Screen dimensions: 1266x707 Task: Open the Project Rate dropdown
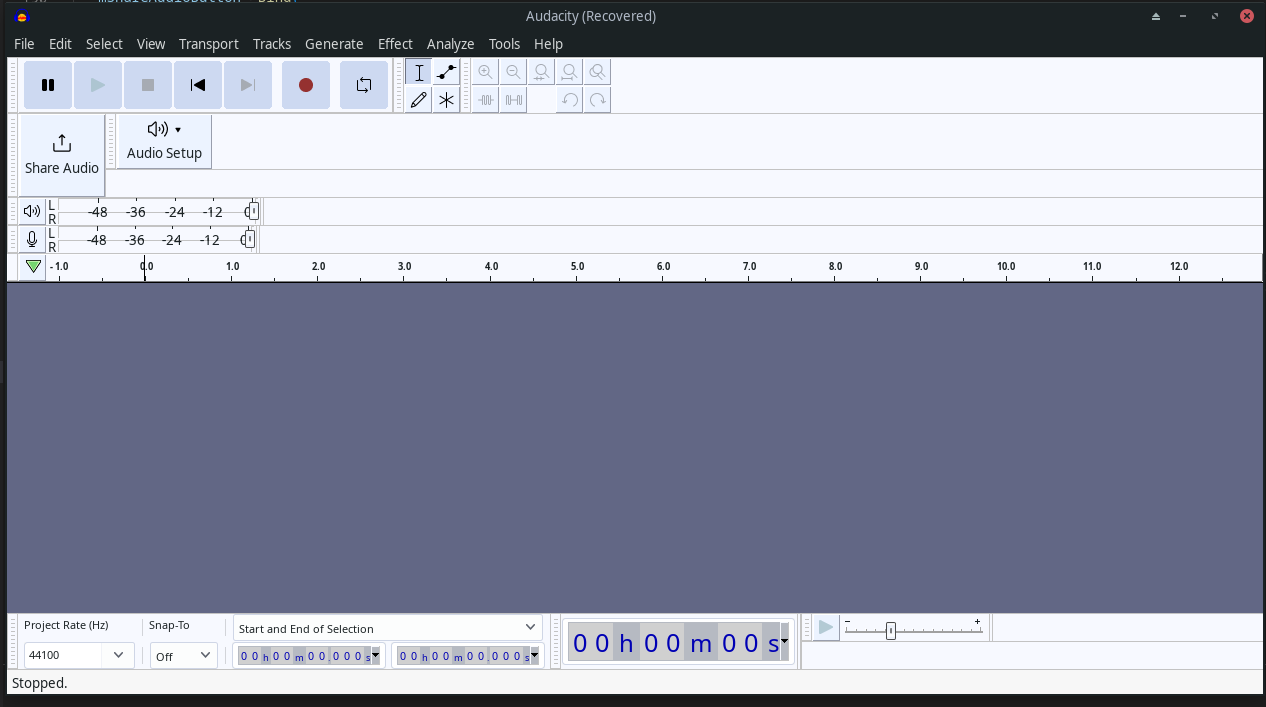[x=78, y=655]
